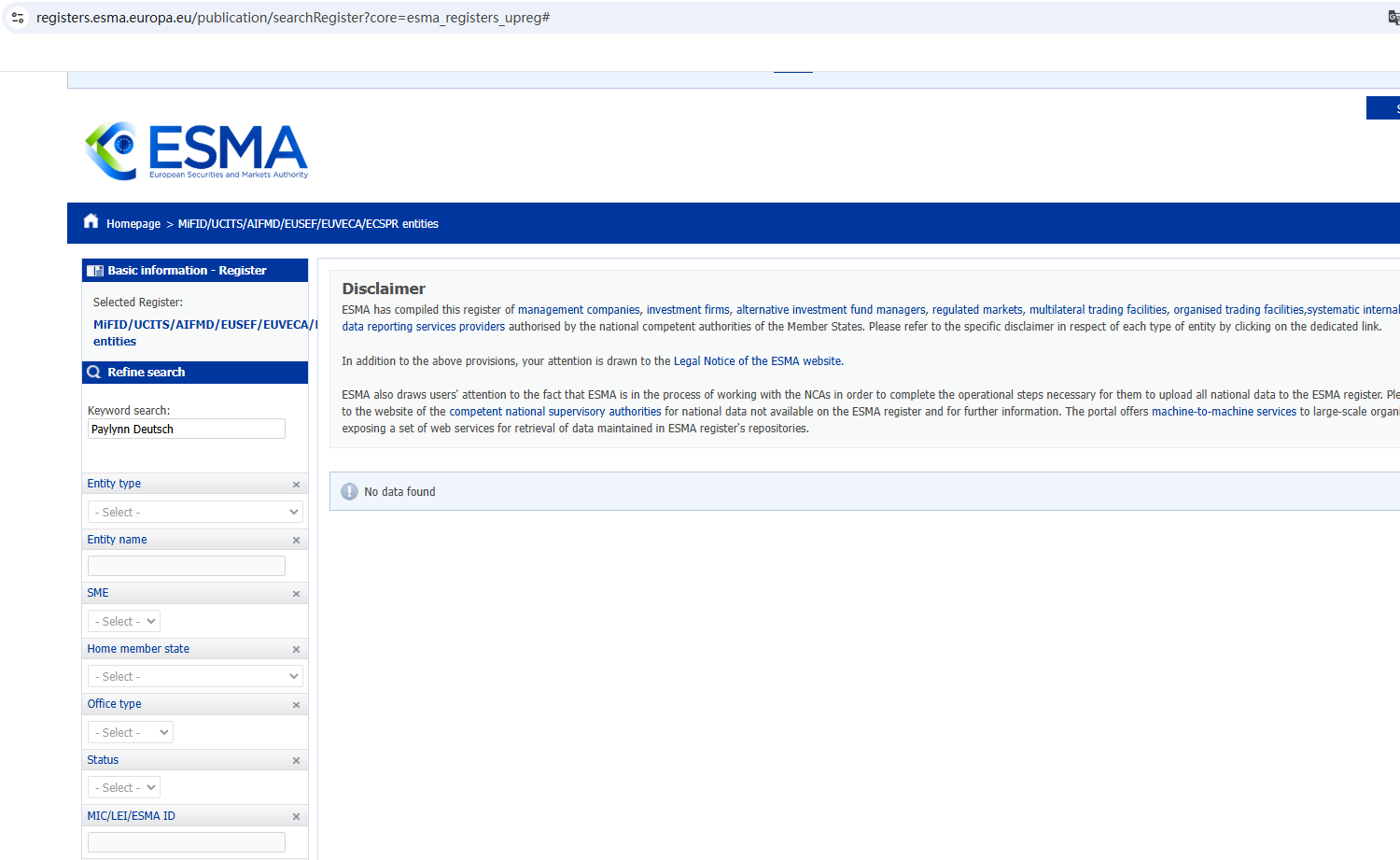Click the Office type filter label

(x=115, y=704)
